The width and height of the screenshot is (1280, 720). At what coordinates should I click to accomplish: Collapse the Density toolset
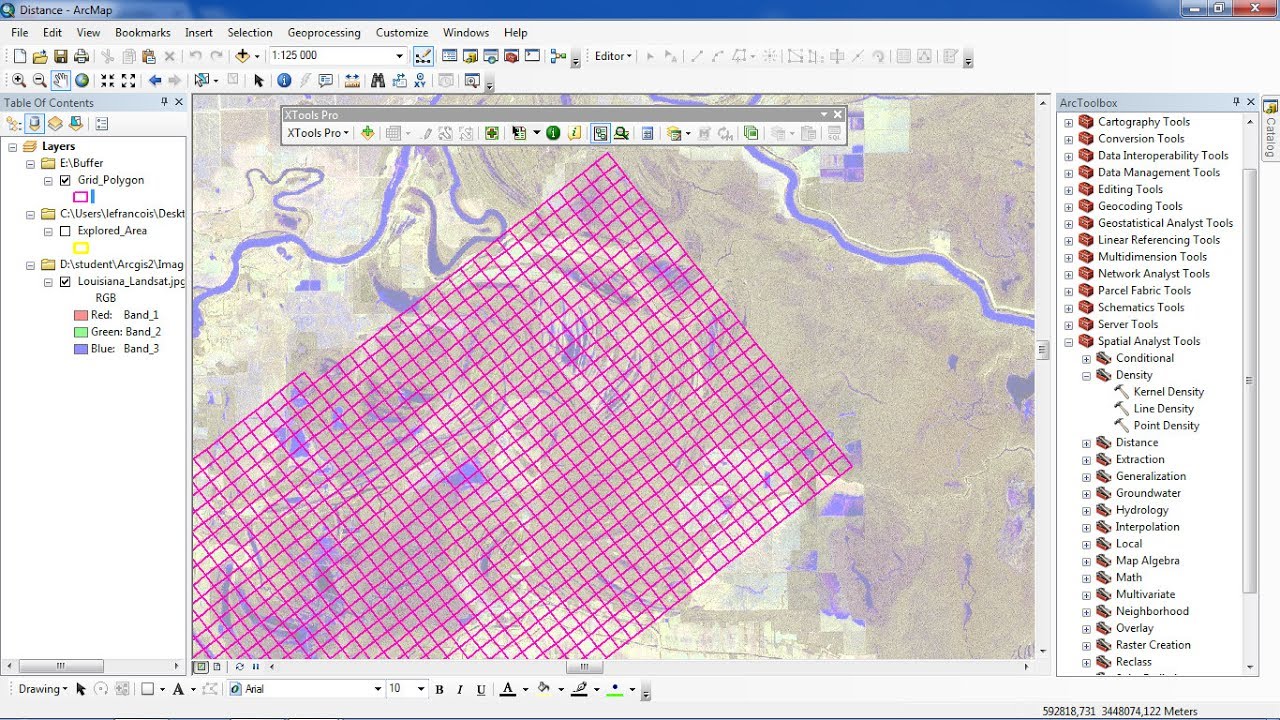pos(1086,376)
